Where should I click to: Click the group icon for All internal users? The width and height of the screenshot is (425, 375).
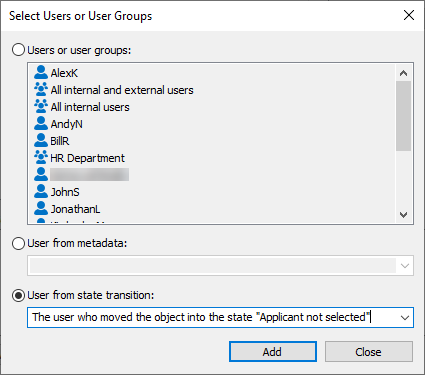coord(41,106)
